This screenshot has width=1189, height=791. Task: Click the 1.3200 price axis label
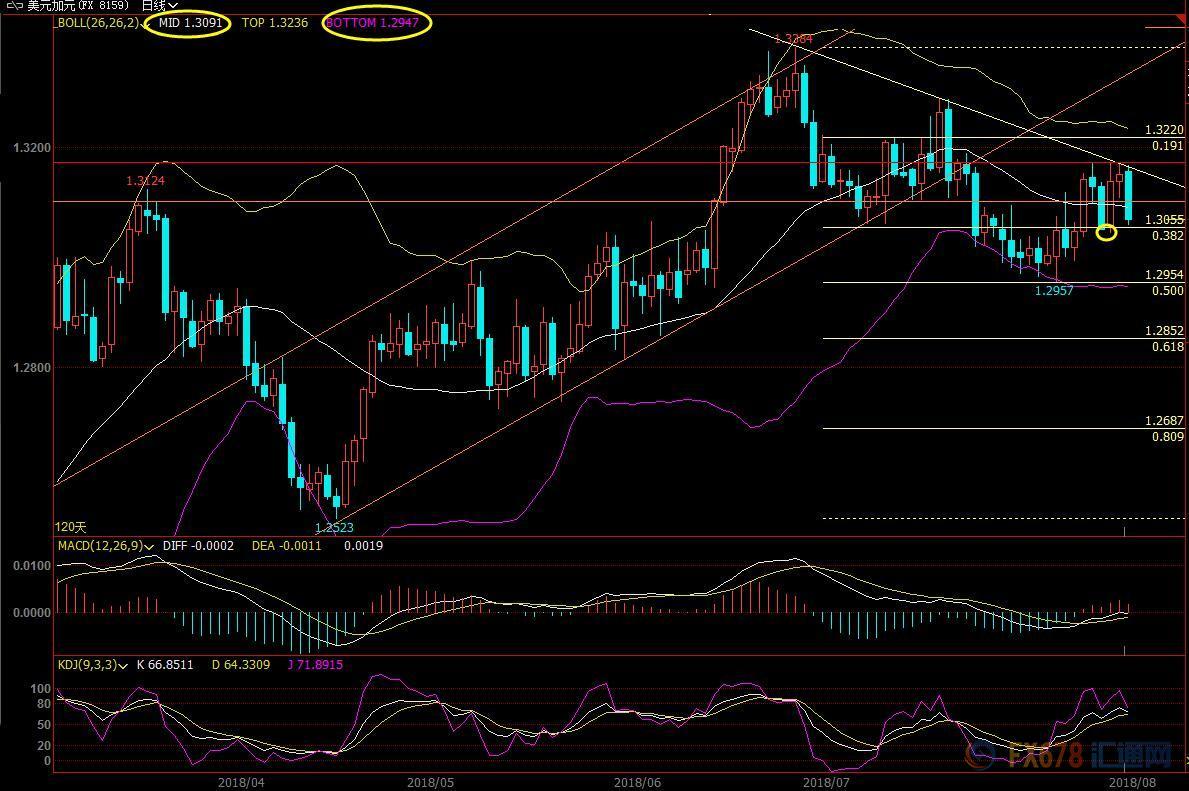click(x=32, y=147)
